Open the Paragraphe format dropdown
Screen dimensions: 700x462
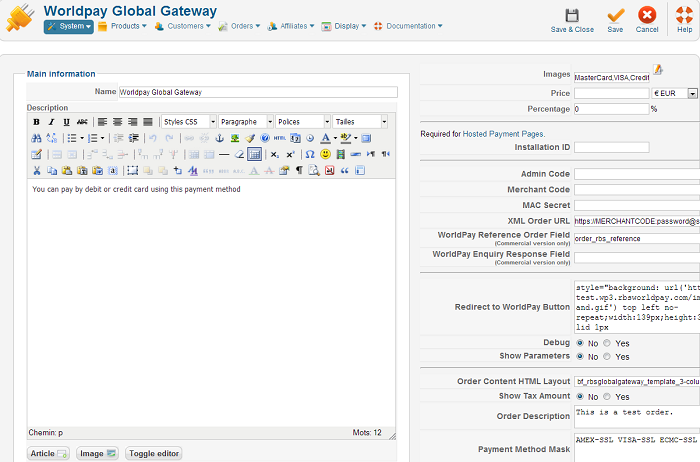(246, 122)
